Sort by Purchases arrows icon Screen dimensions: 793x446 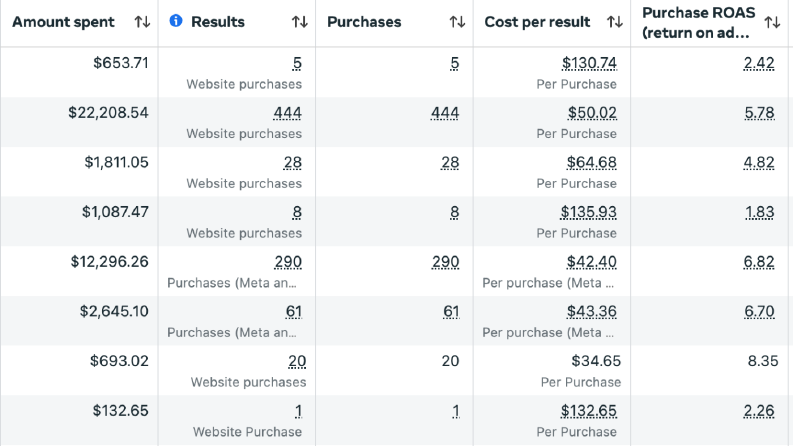coord(457,22)
